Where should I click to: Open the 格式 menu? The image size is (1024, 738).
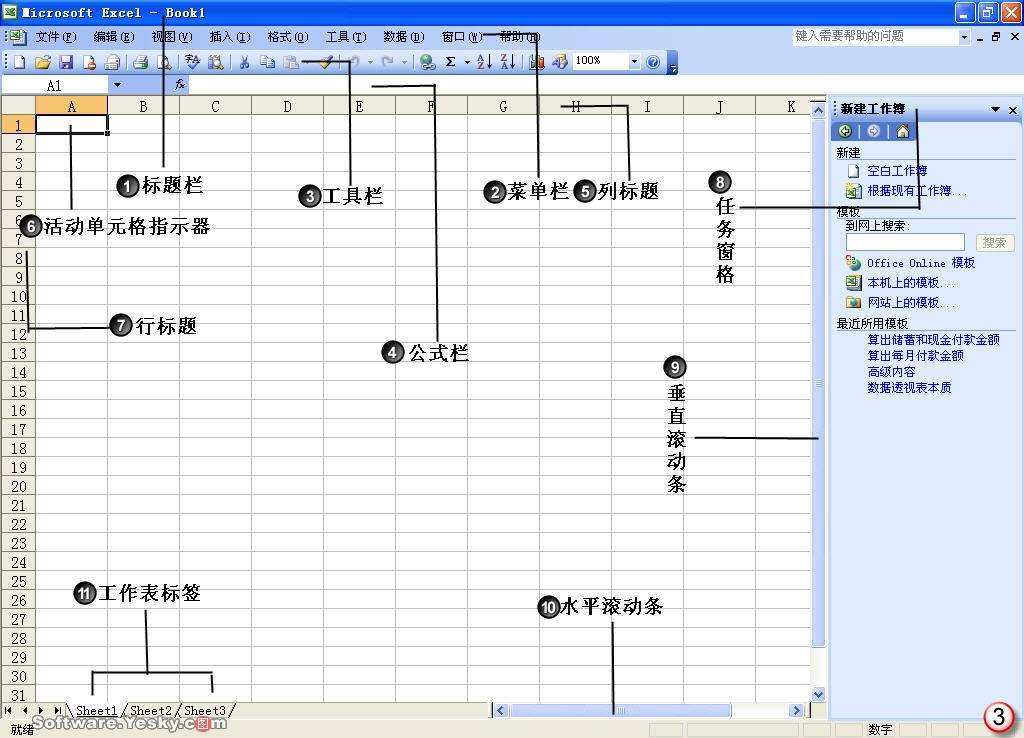286,37
